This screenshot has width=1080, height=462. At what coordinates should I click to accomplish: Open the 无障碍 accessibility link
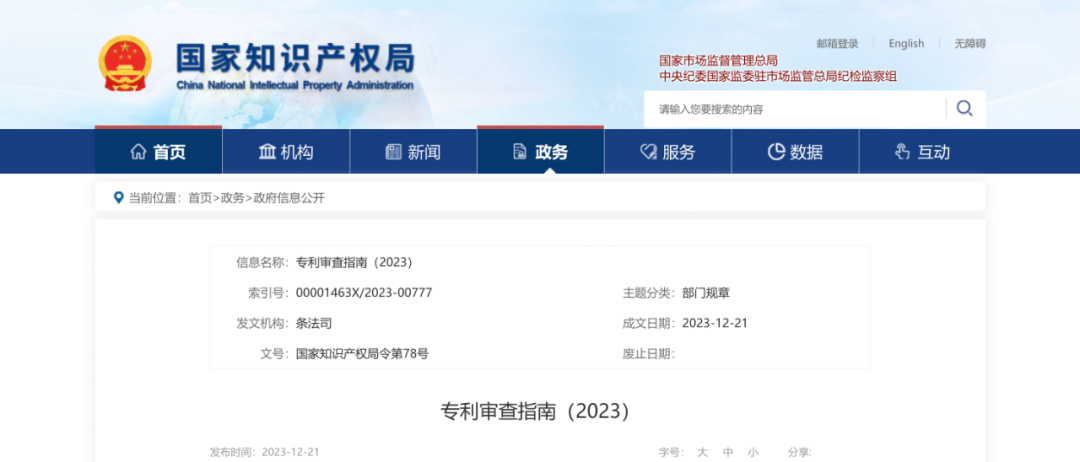tap(969, 44)
